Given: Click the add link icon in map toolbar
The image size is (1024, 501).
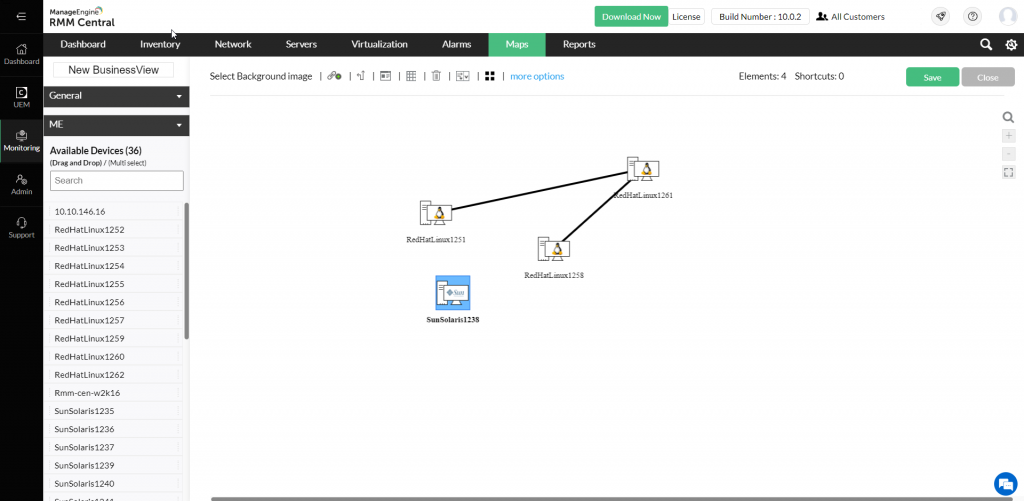Looking at the screenshot, I should (x=334, y=76).
